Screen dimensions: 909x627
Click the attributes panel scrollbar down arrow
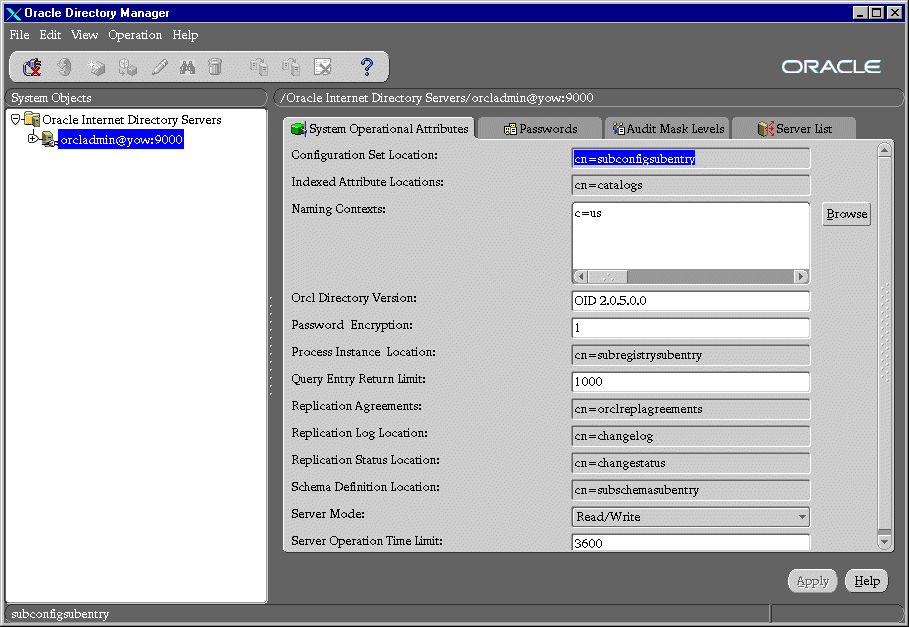pyautogui.click(x=884, y=541)
